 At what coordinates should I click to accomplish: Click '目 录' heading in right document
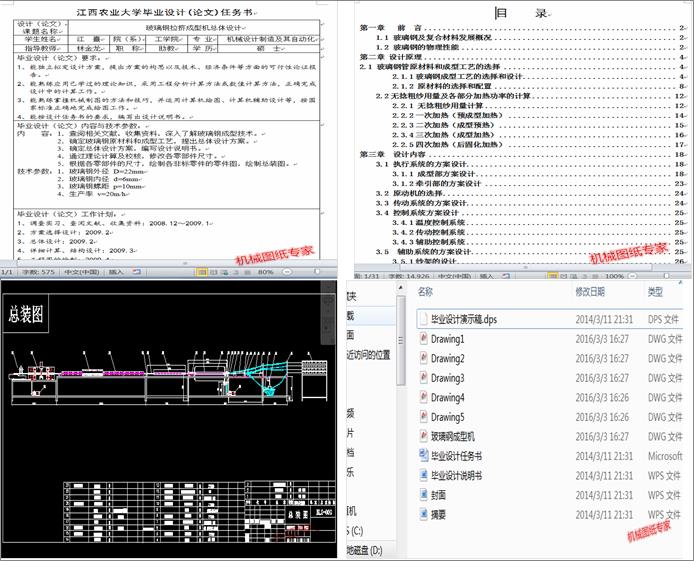pos(522,13)
